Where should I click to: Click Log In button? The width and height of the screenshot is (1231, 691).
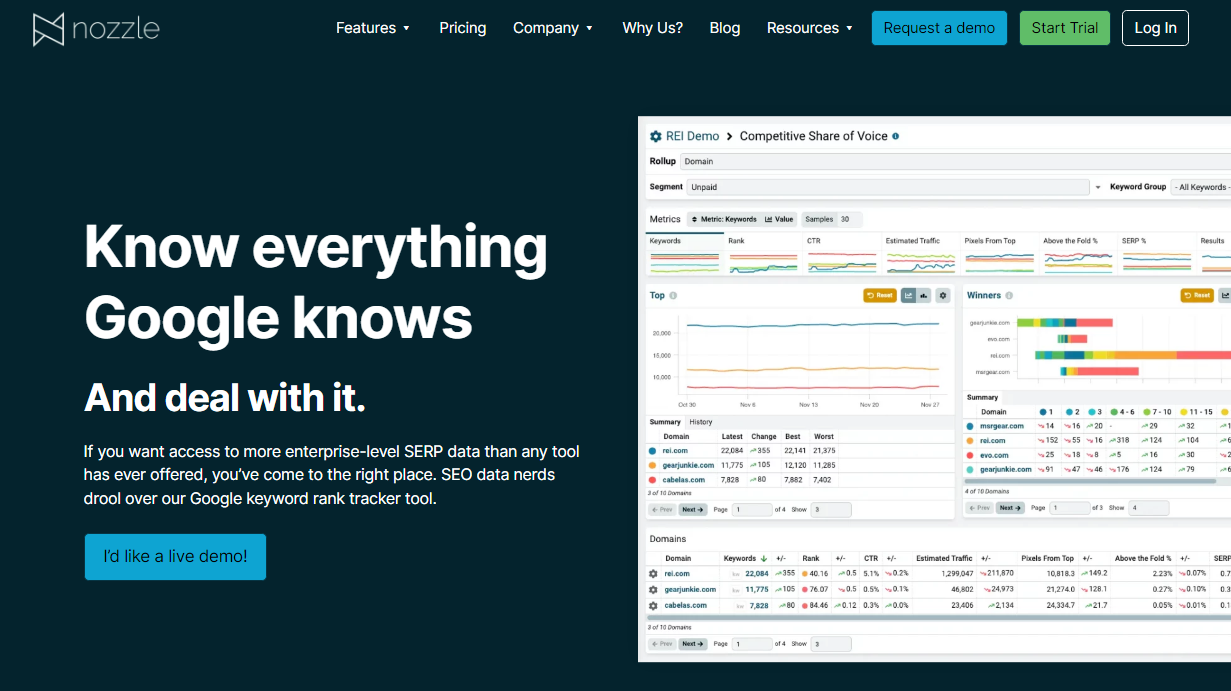(1155, 28)
